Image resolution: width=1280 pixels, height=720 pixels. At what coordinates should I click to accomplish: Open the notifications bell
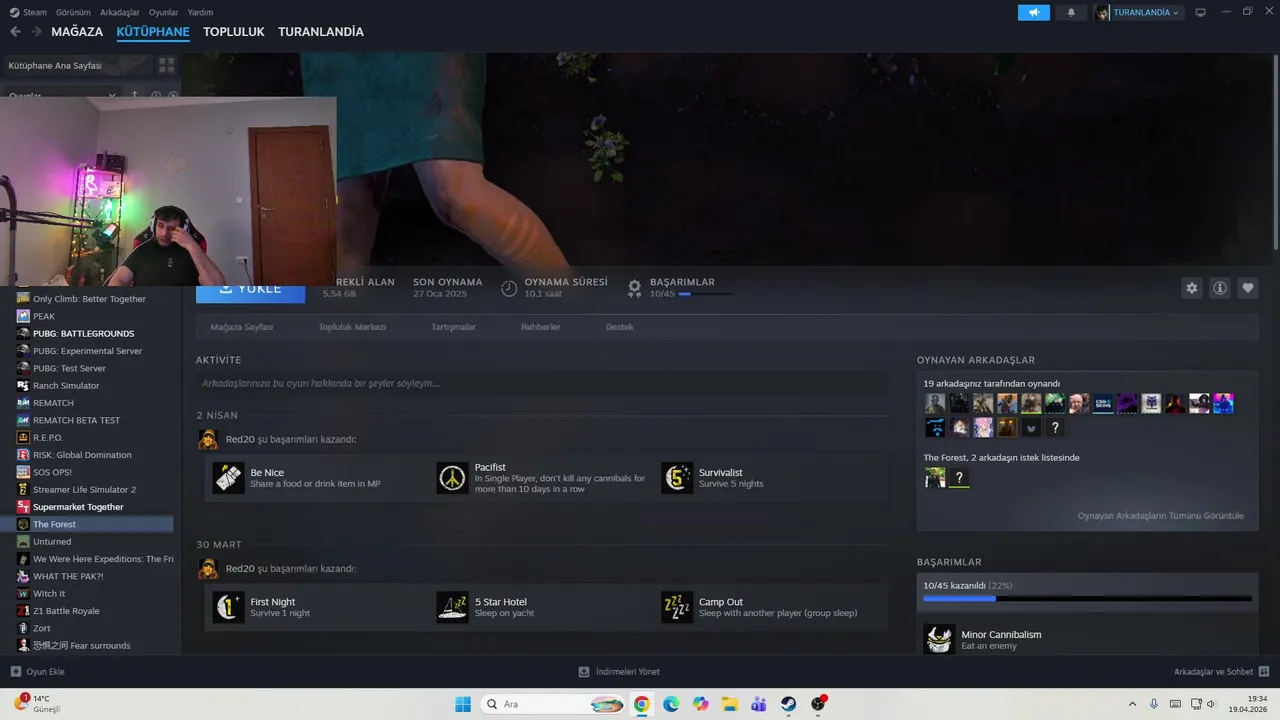[x=1072, y=13]
